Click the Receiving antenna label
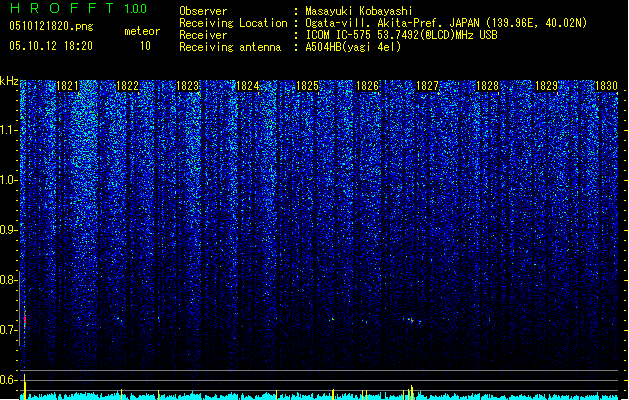Screen dimensions: 629x400 [230, 47]
